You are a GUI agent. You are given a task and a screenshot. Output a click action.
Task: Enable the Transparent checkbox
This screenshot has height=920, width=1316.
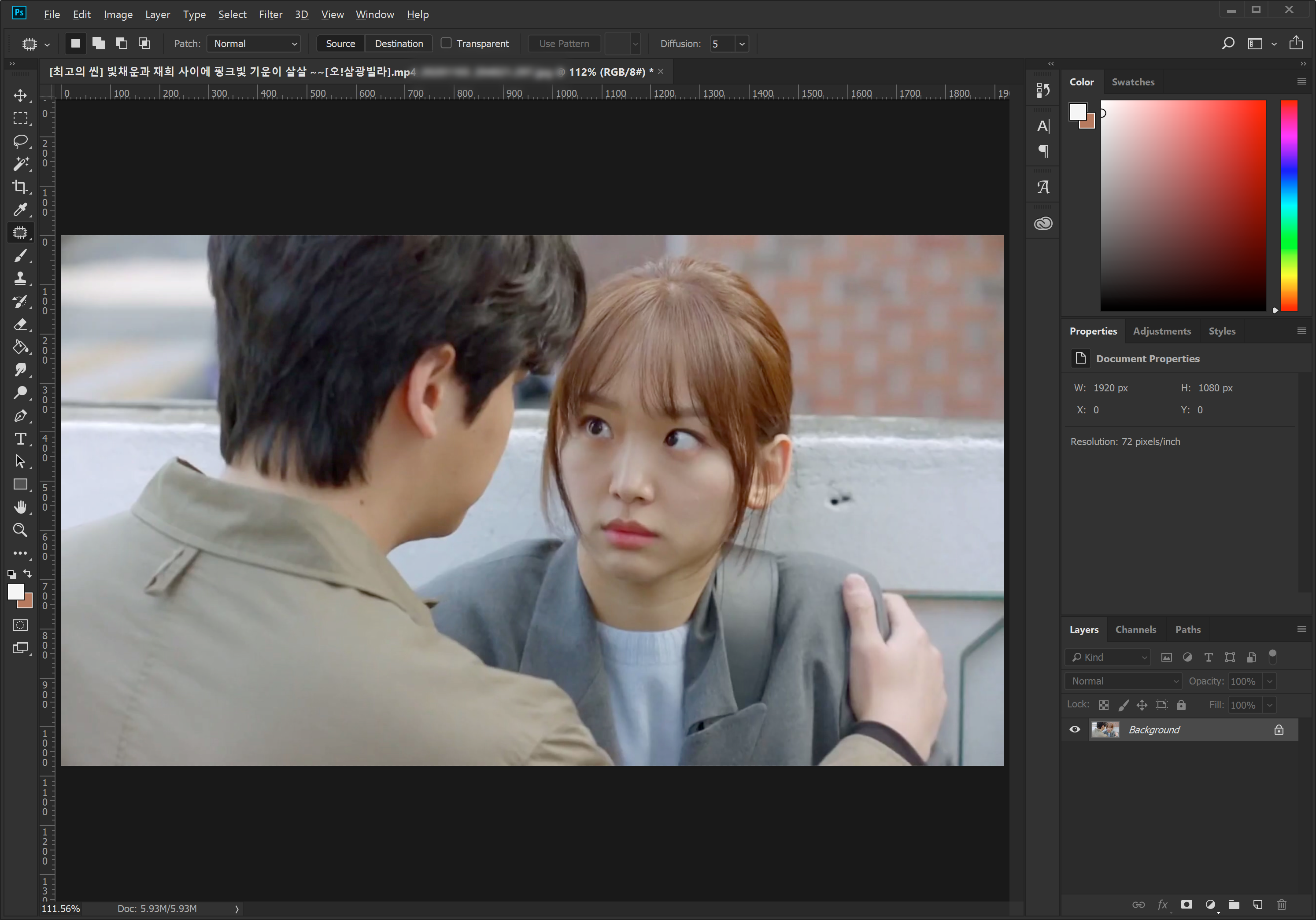coord(446,43)
